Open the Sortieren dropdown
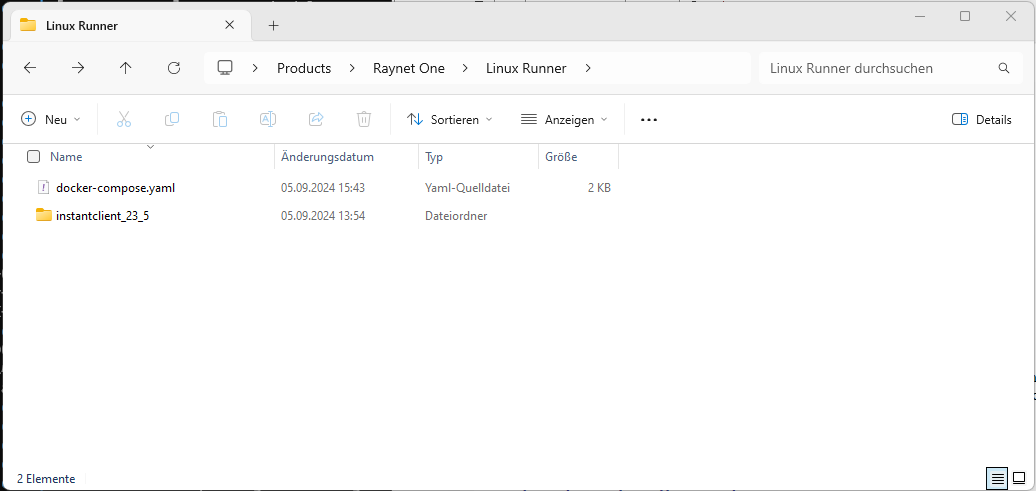The height and width of the screenshot is (491, 1036). click(450, 119)
